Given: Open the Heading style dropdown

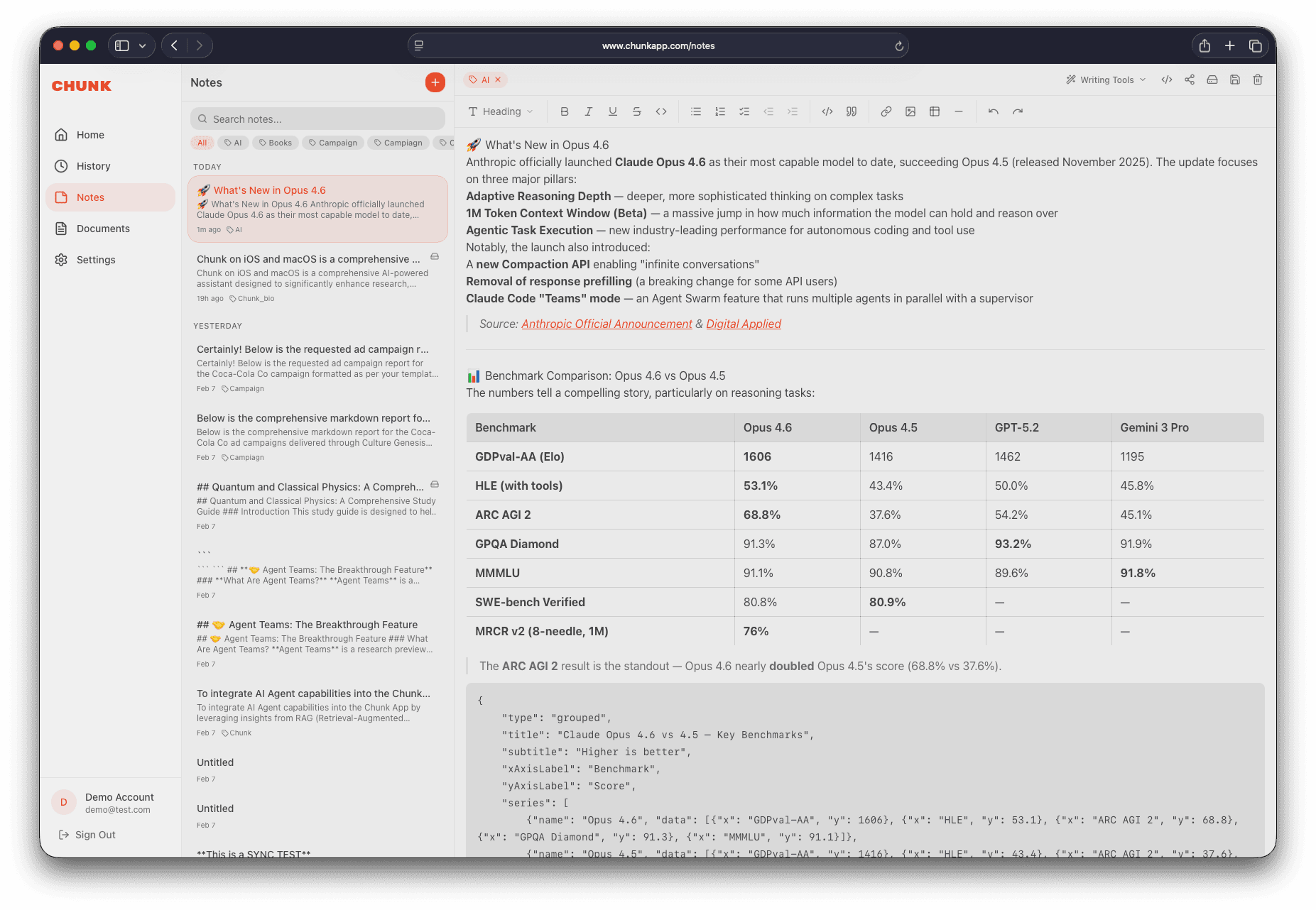Looking at the screenshot, I should 500,111.
